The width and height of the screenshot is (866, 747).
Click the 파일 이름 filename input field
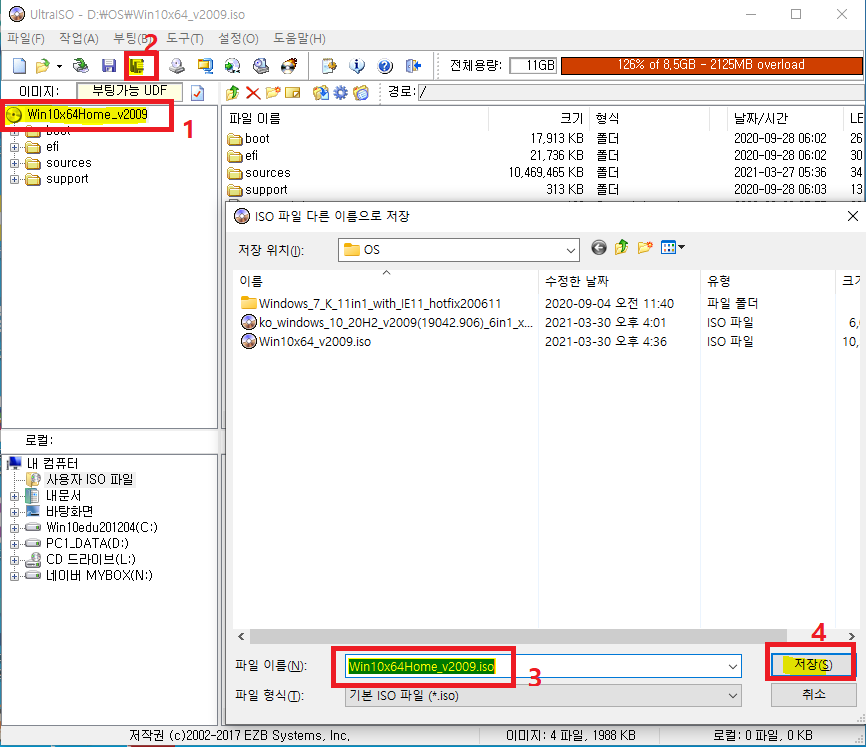543,666
